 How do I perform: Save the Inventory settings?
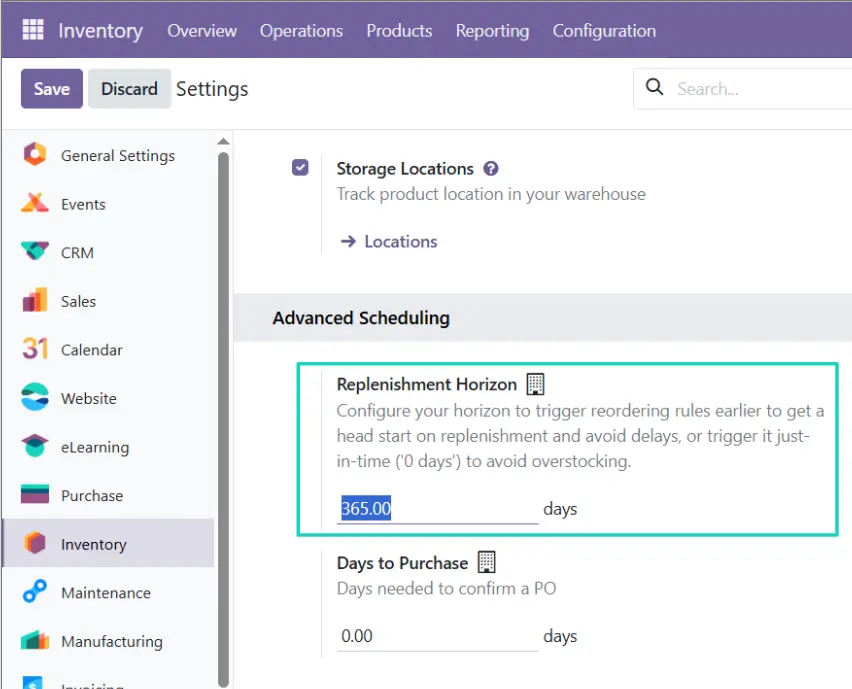click(51, 88)
